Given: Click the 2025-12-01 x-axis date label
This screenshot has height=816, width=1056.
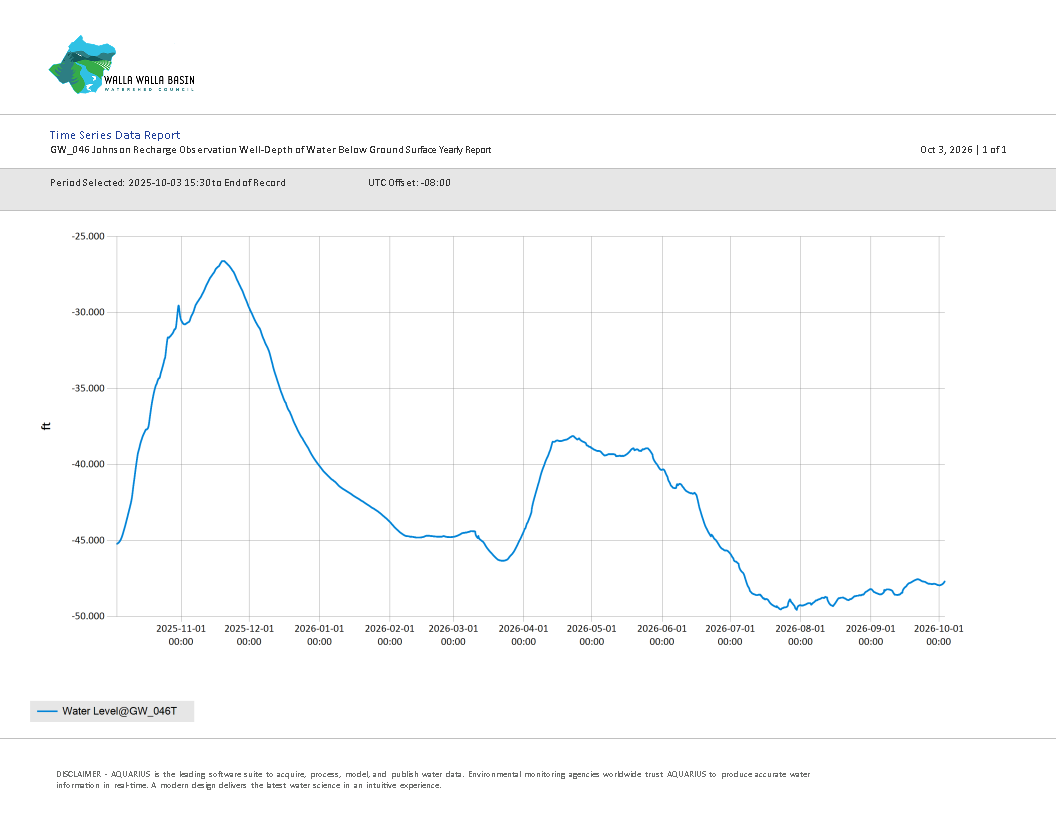Looking at the screenshot, I should tap(249, 635).
